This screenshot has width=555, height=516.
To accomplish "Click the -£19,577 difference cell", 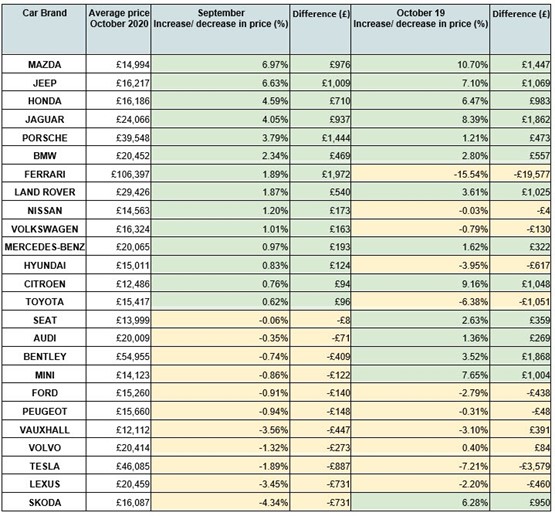I will point(520,174).
